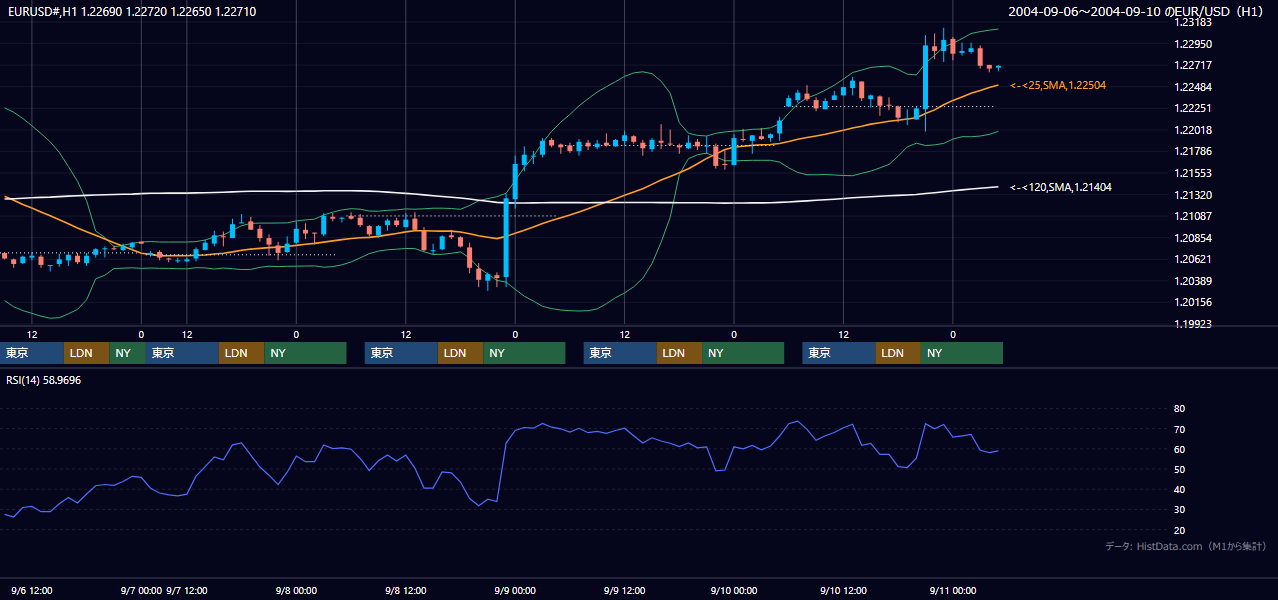The width and height of the screenshot is (1278, 600).
Task: Select the 9/8 12:00 time label
Action: pos(406,591)
